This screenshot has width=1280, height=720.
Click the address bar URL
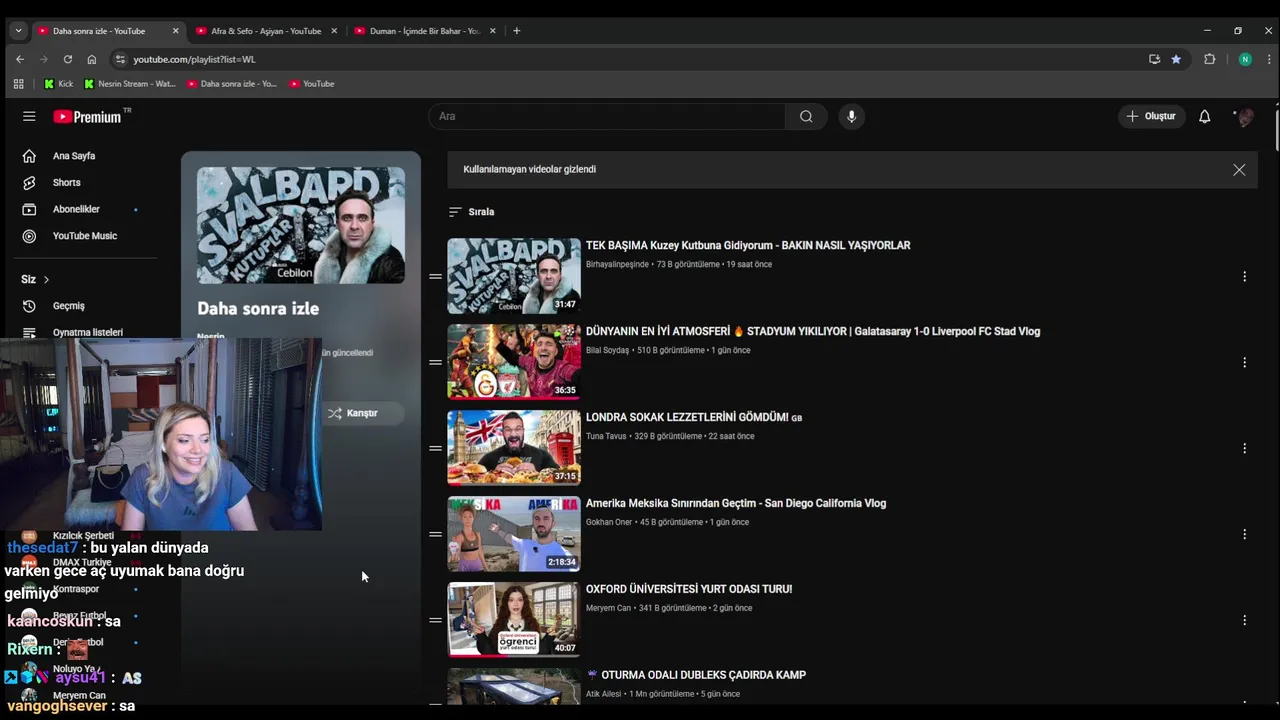tap(194, 60)
